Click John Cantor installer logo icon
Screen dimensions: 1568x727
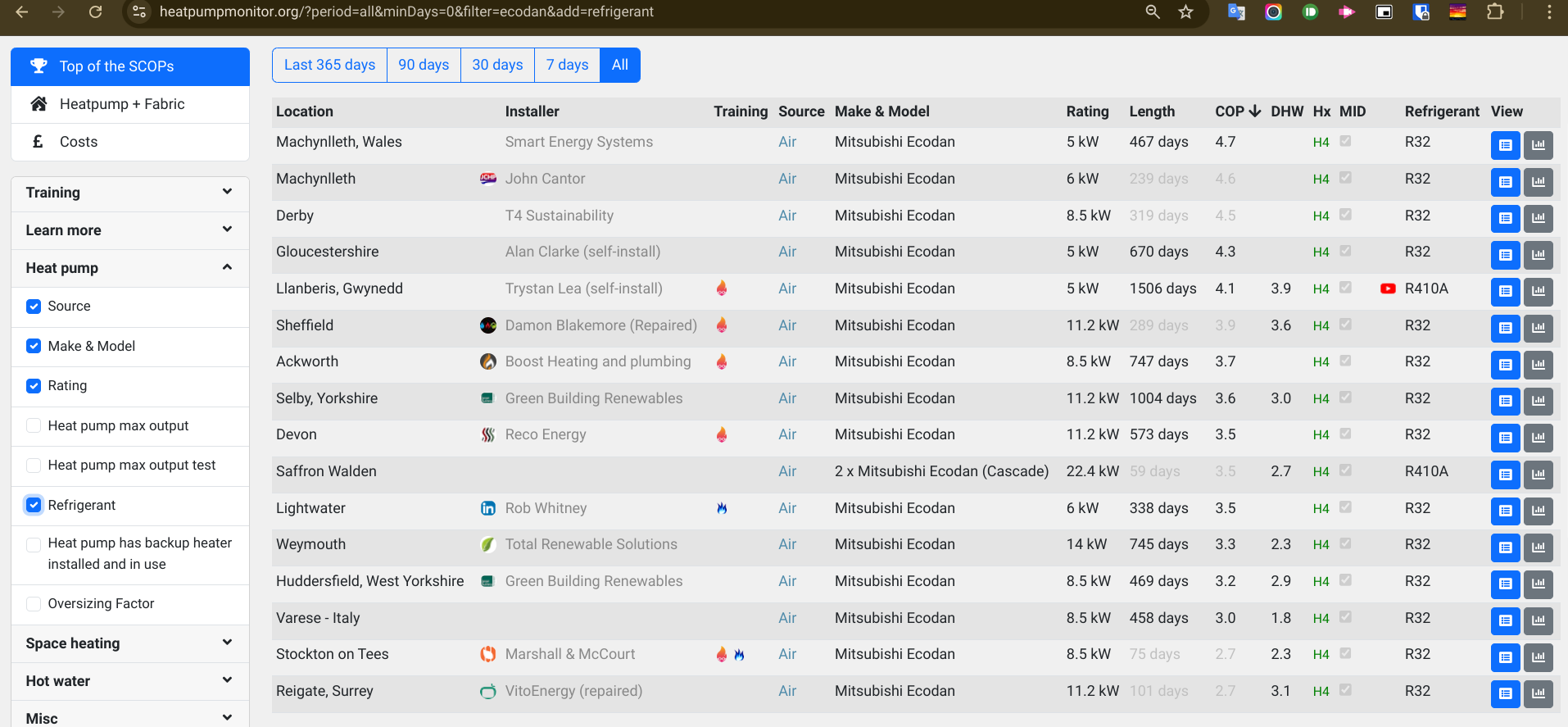pos(488,179)
